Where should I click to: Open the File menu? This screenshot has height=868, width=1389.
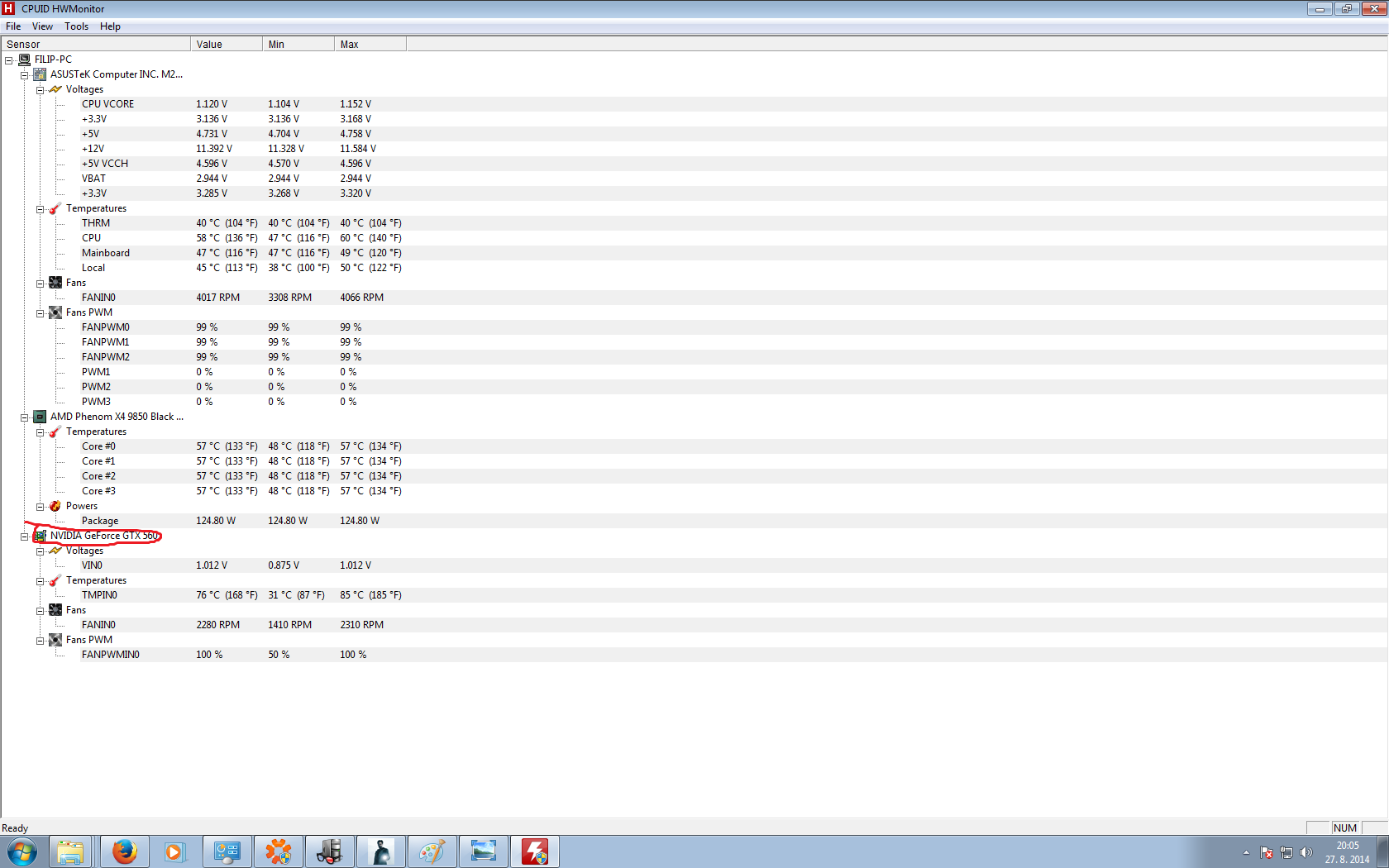point(13,26)
